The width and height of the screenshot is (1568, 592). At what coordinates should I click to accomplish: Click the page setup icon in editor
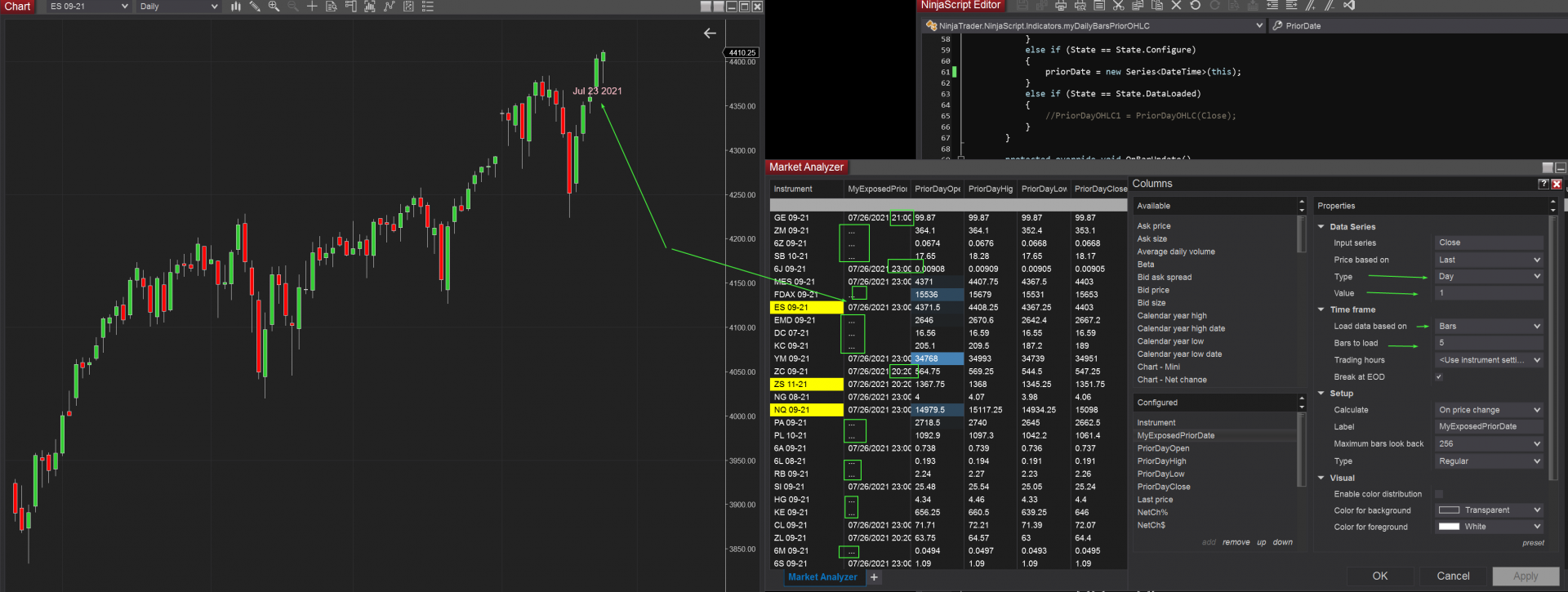click(x=1099, y=6)
